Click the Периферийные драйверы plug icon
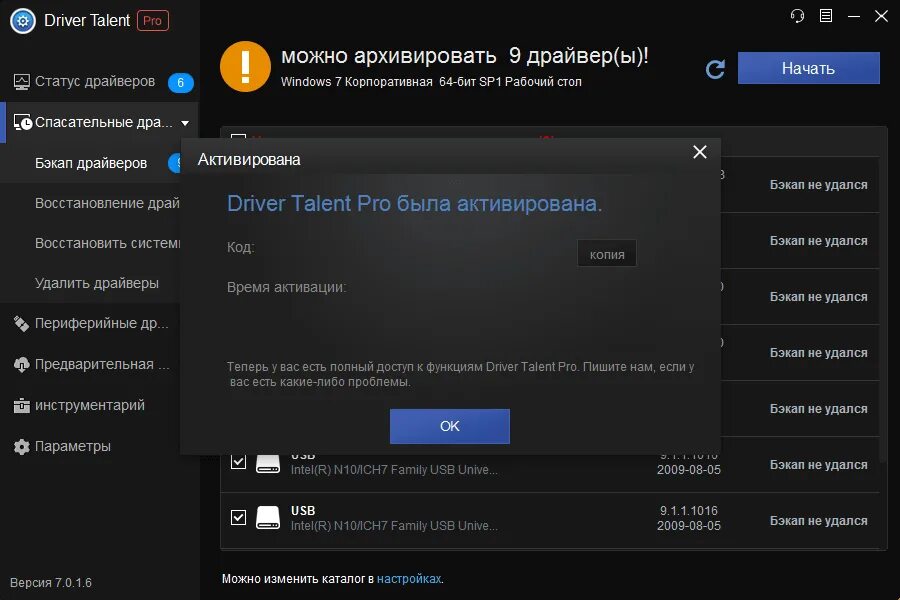 (21, 324)
